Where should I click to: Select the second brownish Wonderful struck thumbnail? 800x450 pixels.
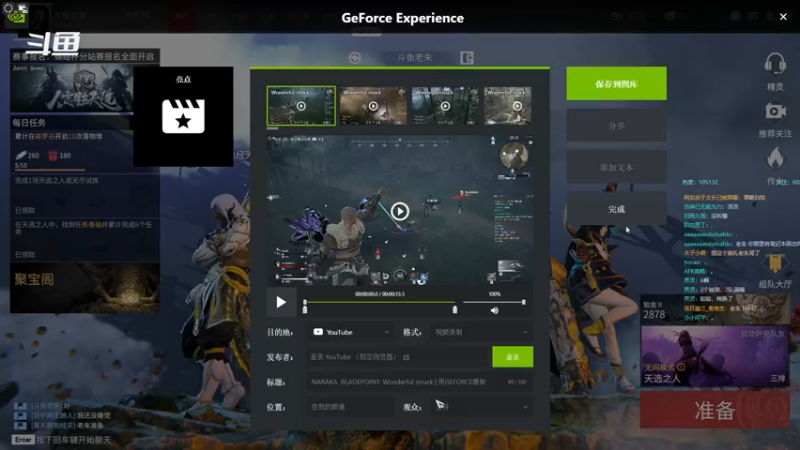click(x=373, y=106)
